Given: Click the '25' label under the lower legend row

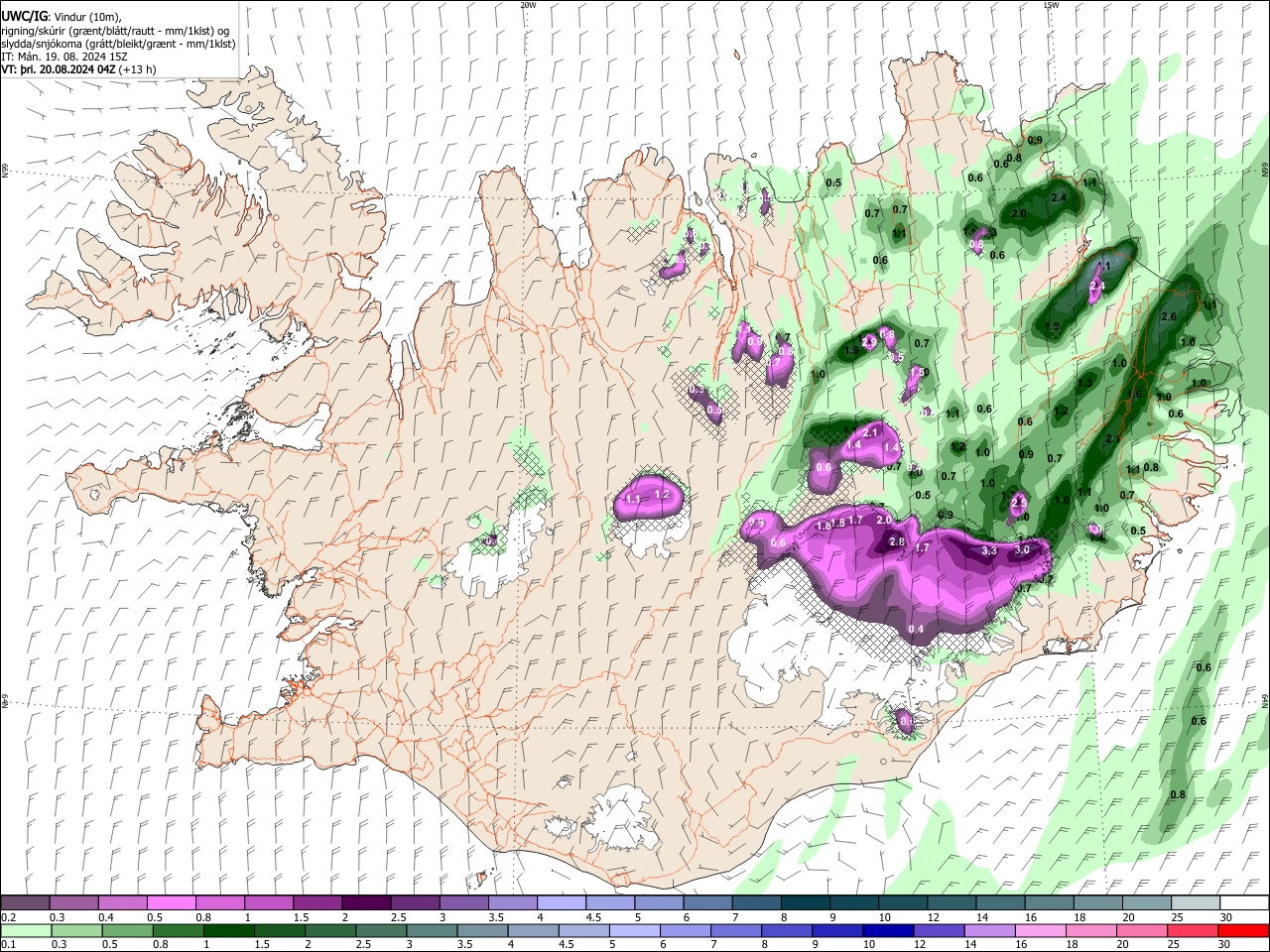Looking at the screenshot, I should point(1173,945).
